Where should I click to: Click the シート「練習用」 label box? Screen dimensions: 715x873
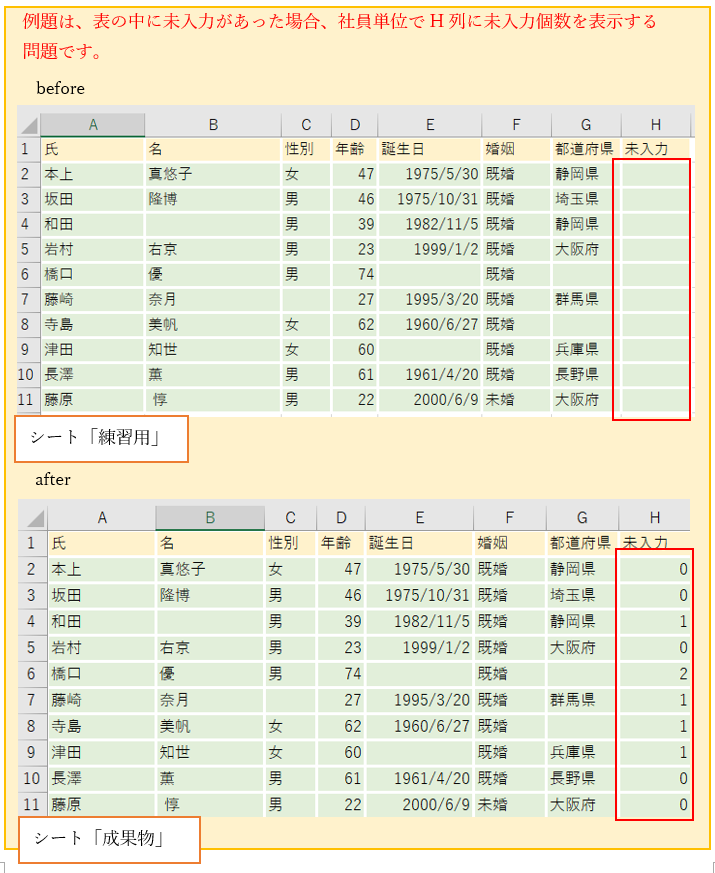click(x=101, y=439)
